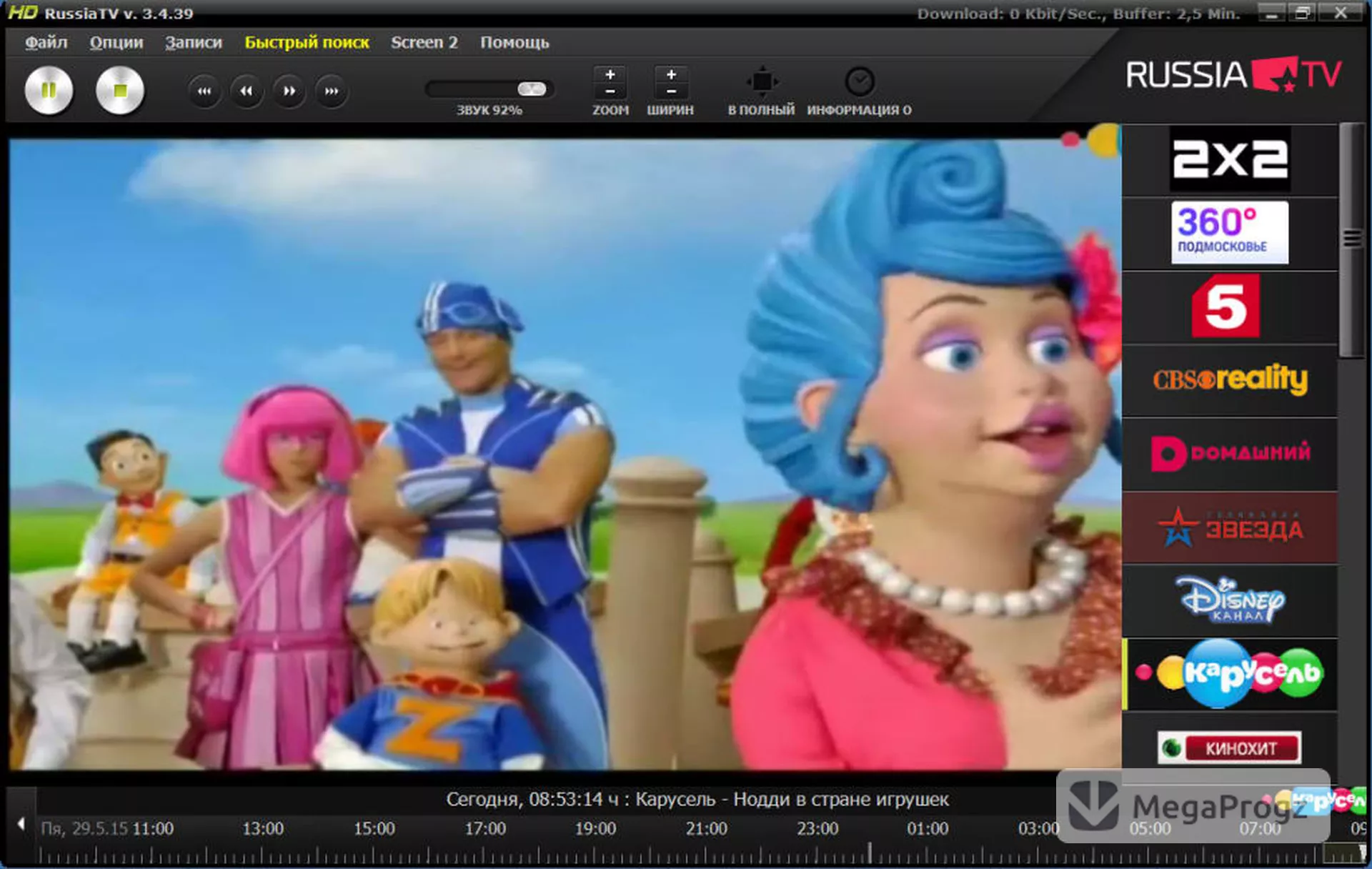This screenshot has height=869, width=1372.
Task: Jump to 19:00 on the timeline
Action: click(x=595, y=828)
